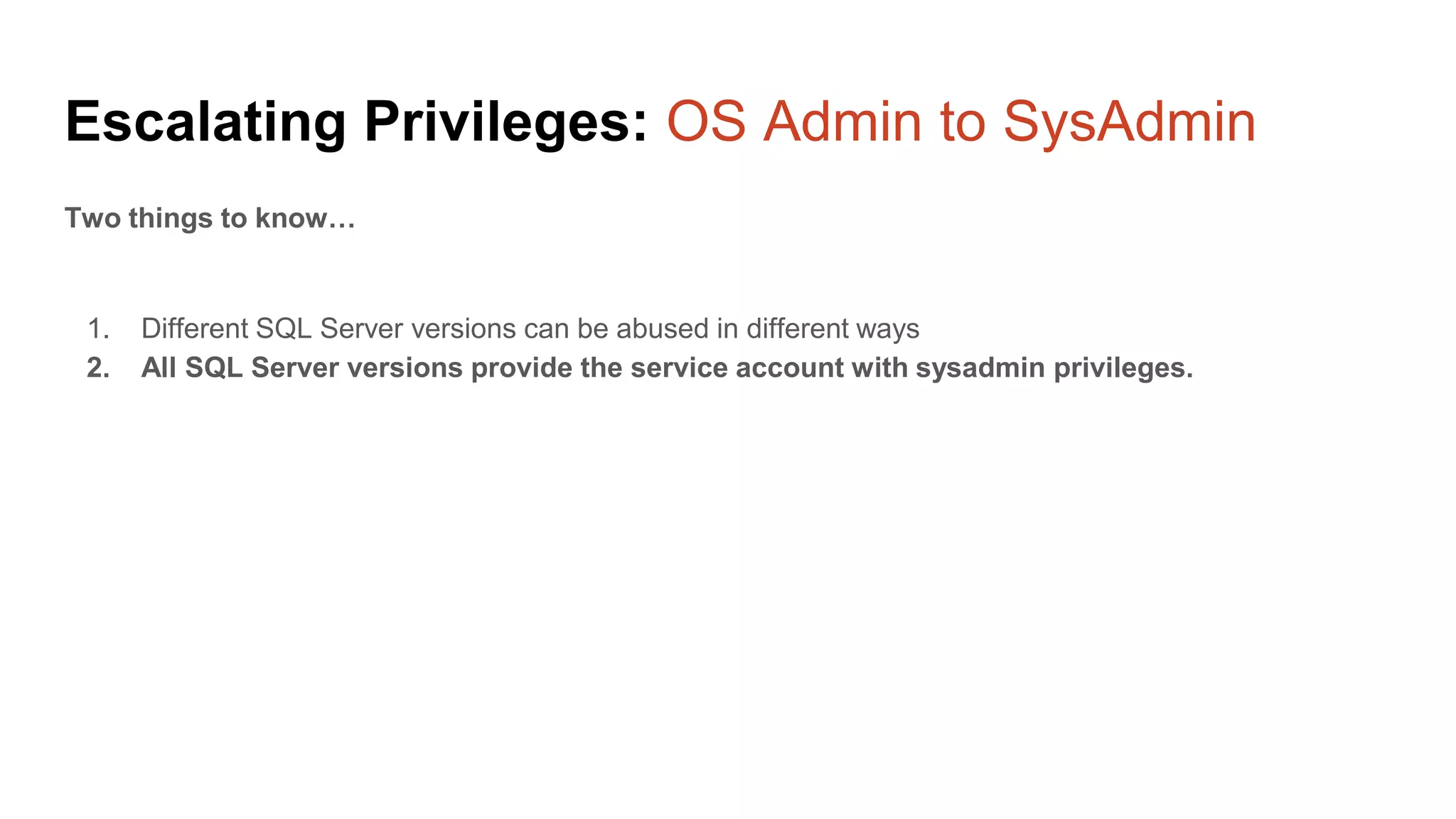
Task: Click the word "privileges." ending item two
Action: point(1123,368)
